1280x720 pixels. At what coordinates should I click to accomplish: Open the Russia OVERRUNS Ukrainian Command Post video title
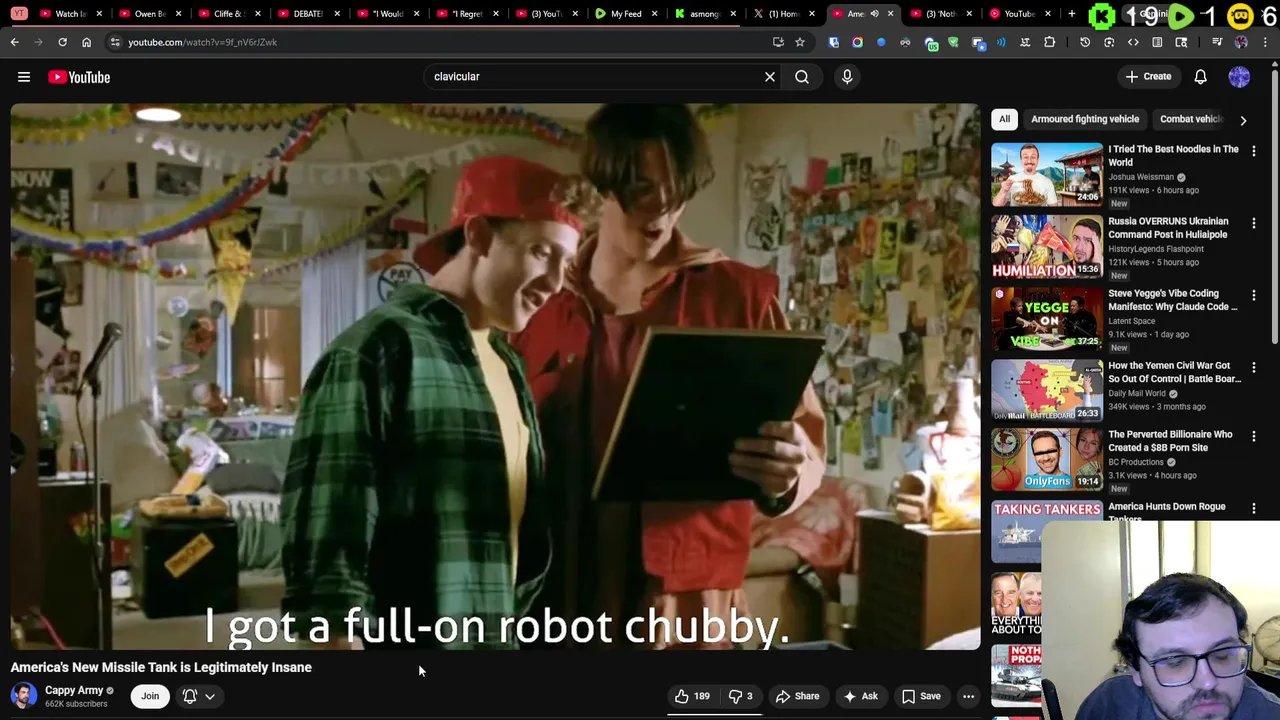pyautogui.click(x=1168, y=228)
